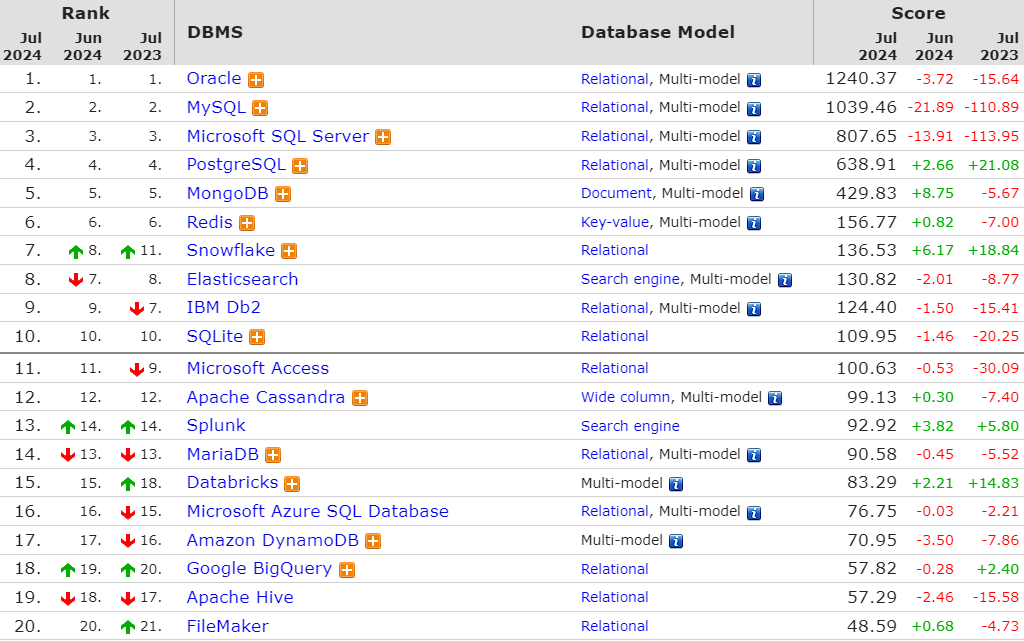This screenshot has height=641, width=1024.
Task: Open the IBM Db2 link
Action: 224,307
